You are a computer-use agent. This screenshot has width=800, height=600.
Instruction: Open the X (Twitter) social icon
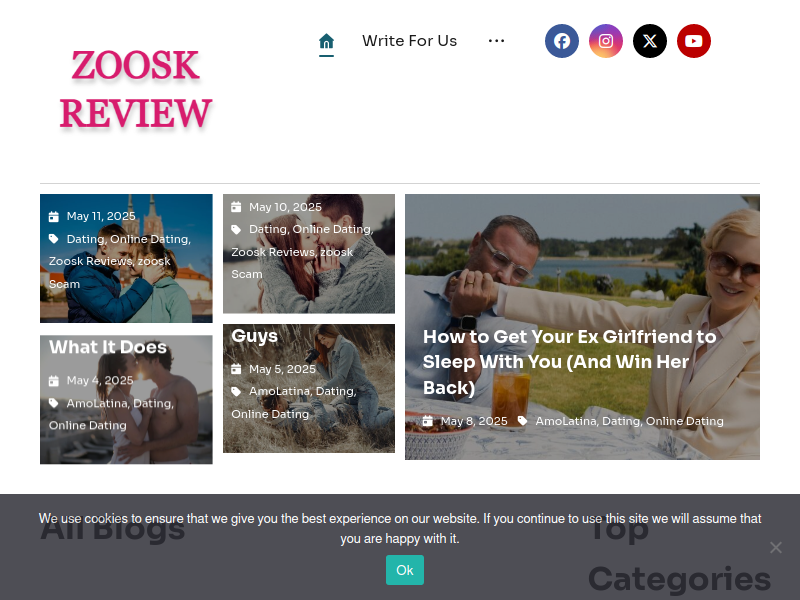(649, 41)
